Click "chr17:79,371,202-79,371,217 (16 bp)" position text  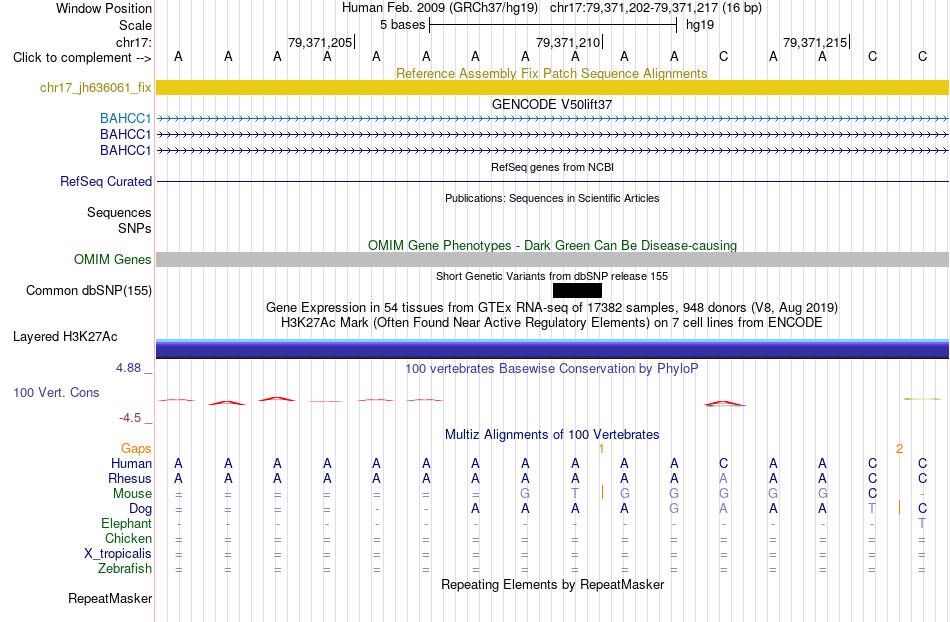(656, 8)
